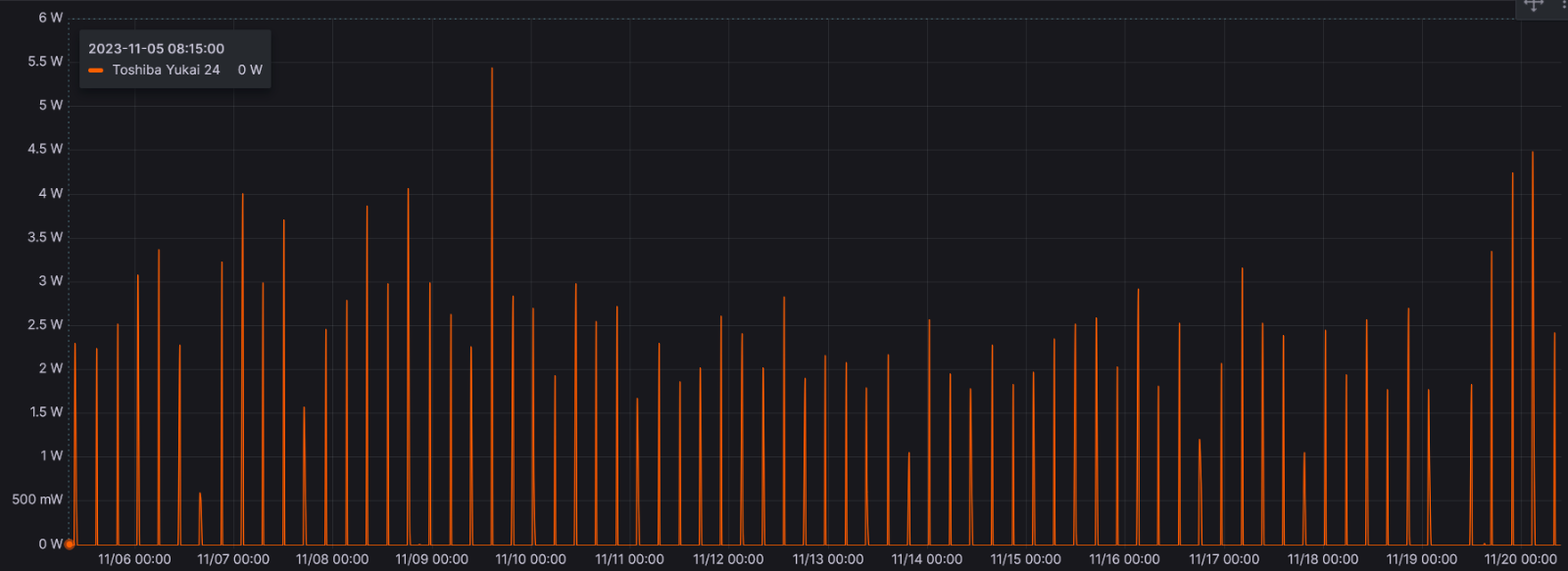Click the 11/07 00:00 x-axis label

pos(233,559)
